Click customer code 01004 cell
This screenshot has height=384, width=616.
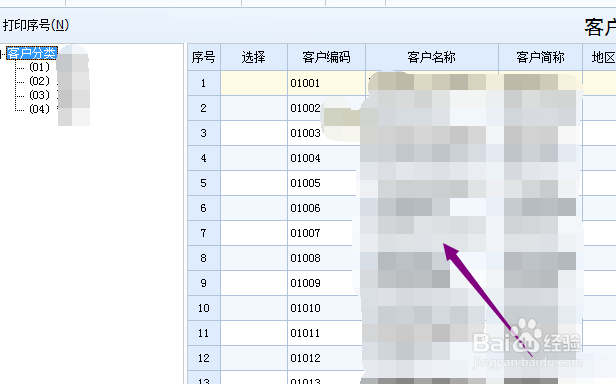click(x=326, y=158)
